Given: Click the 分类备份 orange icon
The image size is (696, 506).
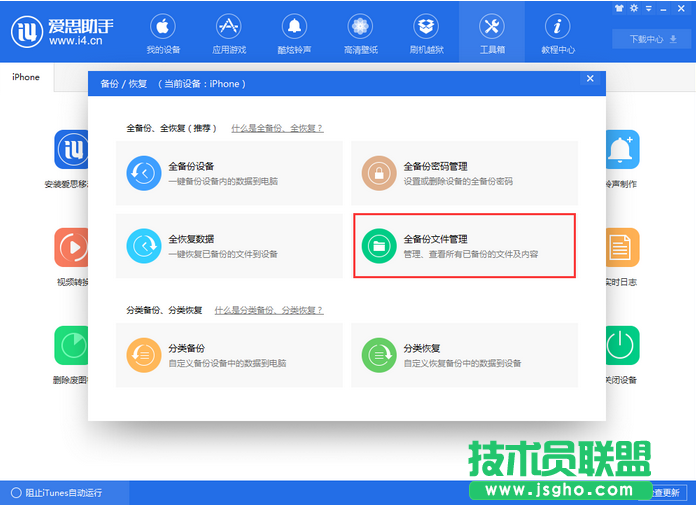Looking at the screenshot, I should (x=143, y=355).
